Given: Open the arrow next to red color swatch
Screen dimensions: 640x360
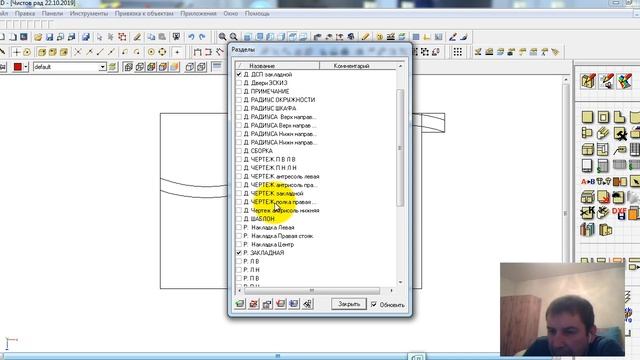Looking at the screenshot, I should (x=26, y=67).
